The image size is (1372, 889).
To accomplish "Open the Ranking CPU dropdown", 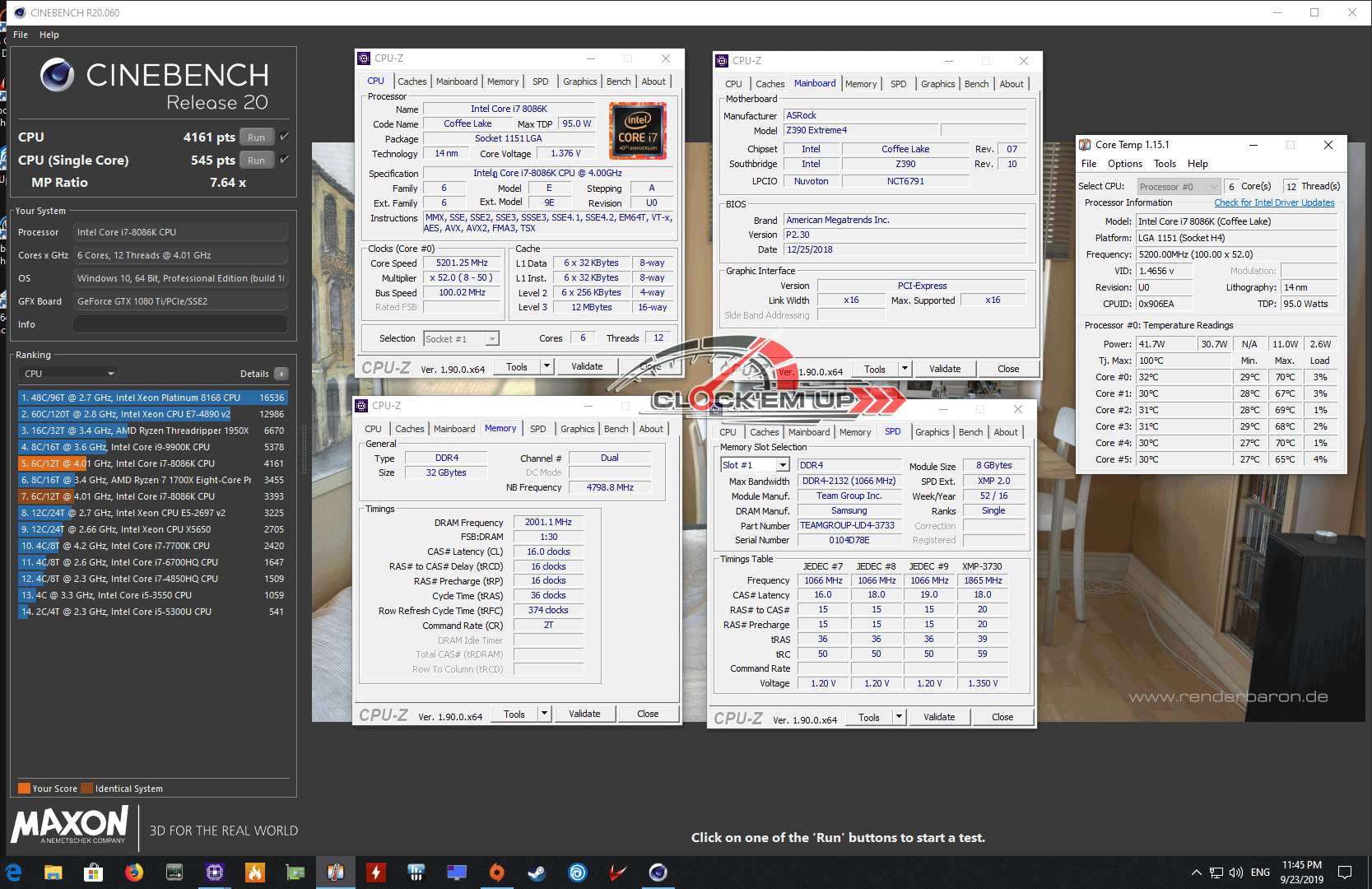I will [69, 374].
